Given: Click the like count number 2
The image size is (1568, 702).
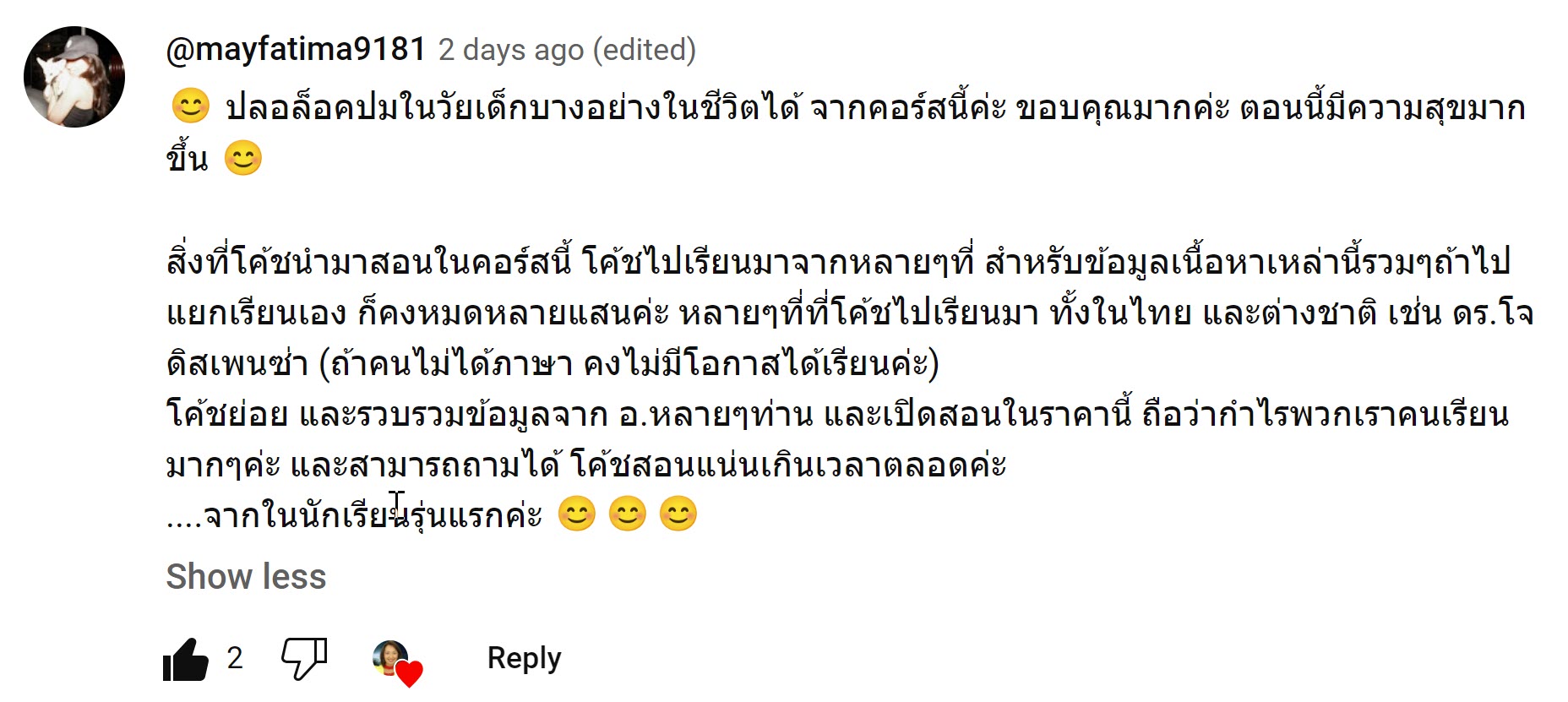Looking at the screenshot, I should (235, 658).
